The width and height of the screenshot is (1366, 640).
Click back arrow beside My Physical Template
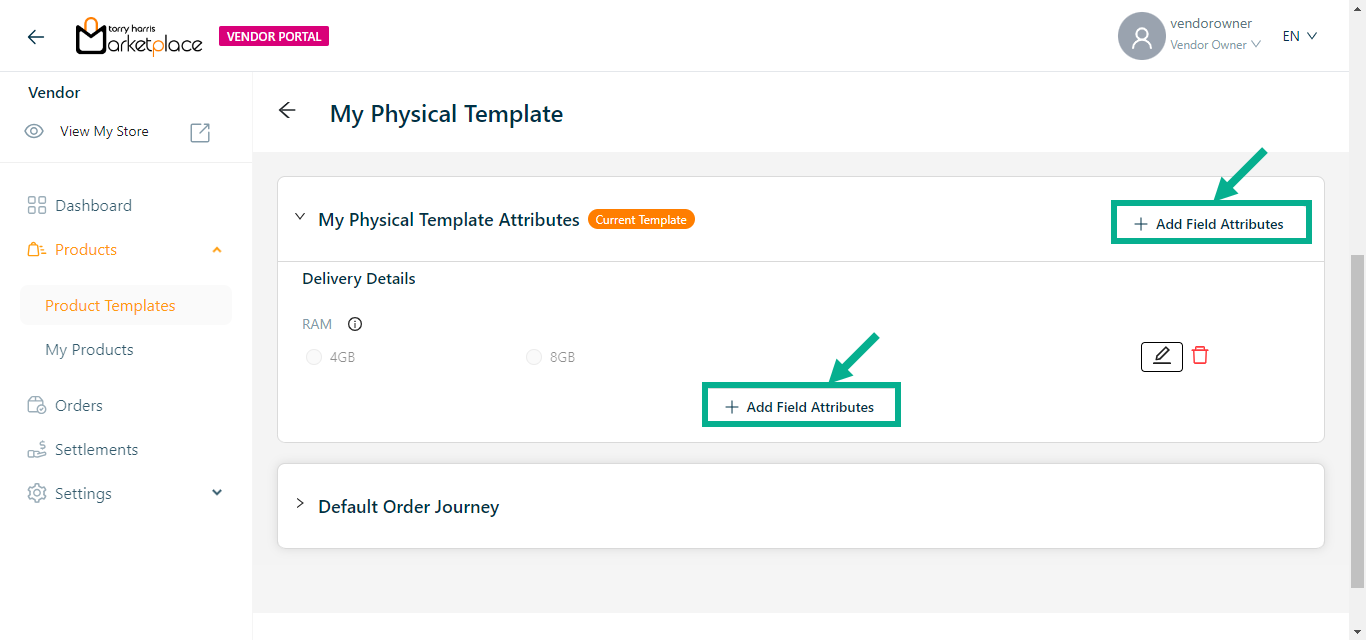288,111
